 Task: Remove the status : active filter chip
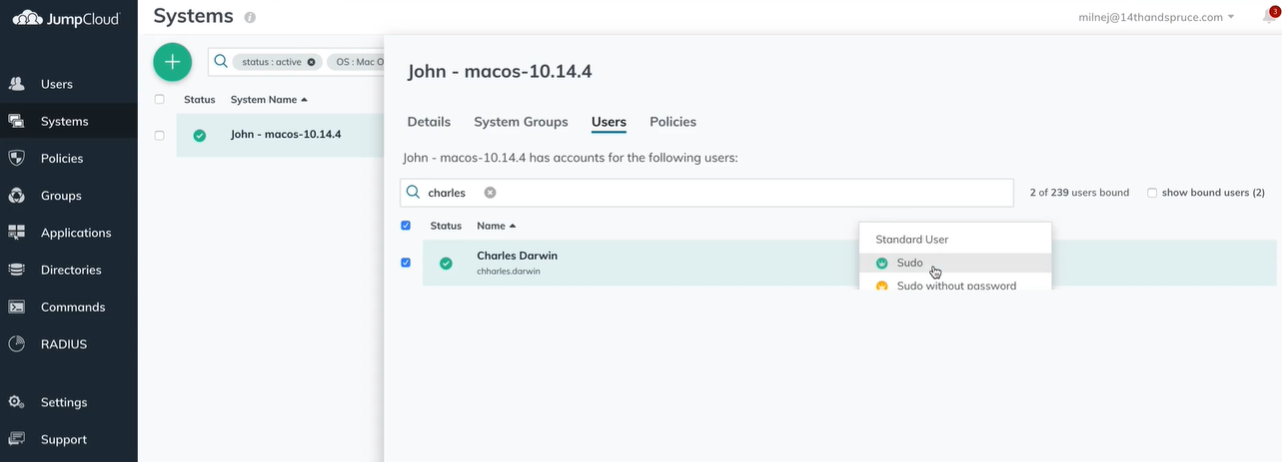[x=311, y=62]
